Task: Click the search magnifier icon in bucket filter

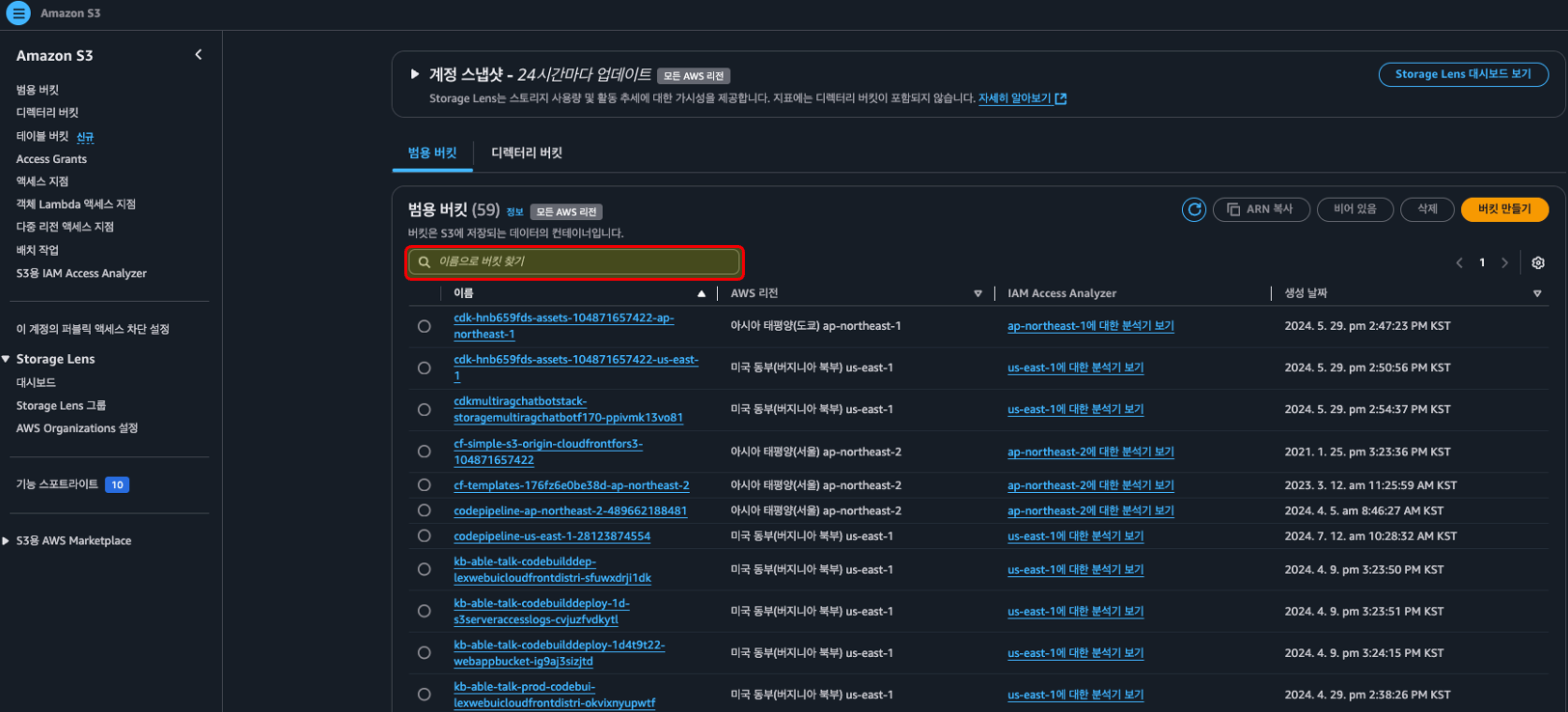Action: click(424, 262)
